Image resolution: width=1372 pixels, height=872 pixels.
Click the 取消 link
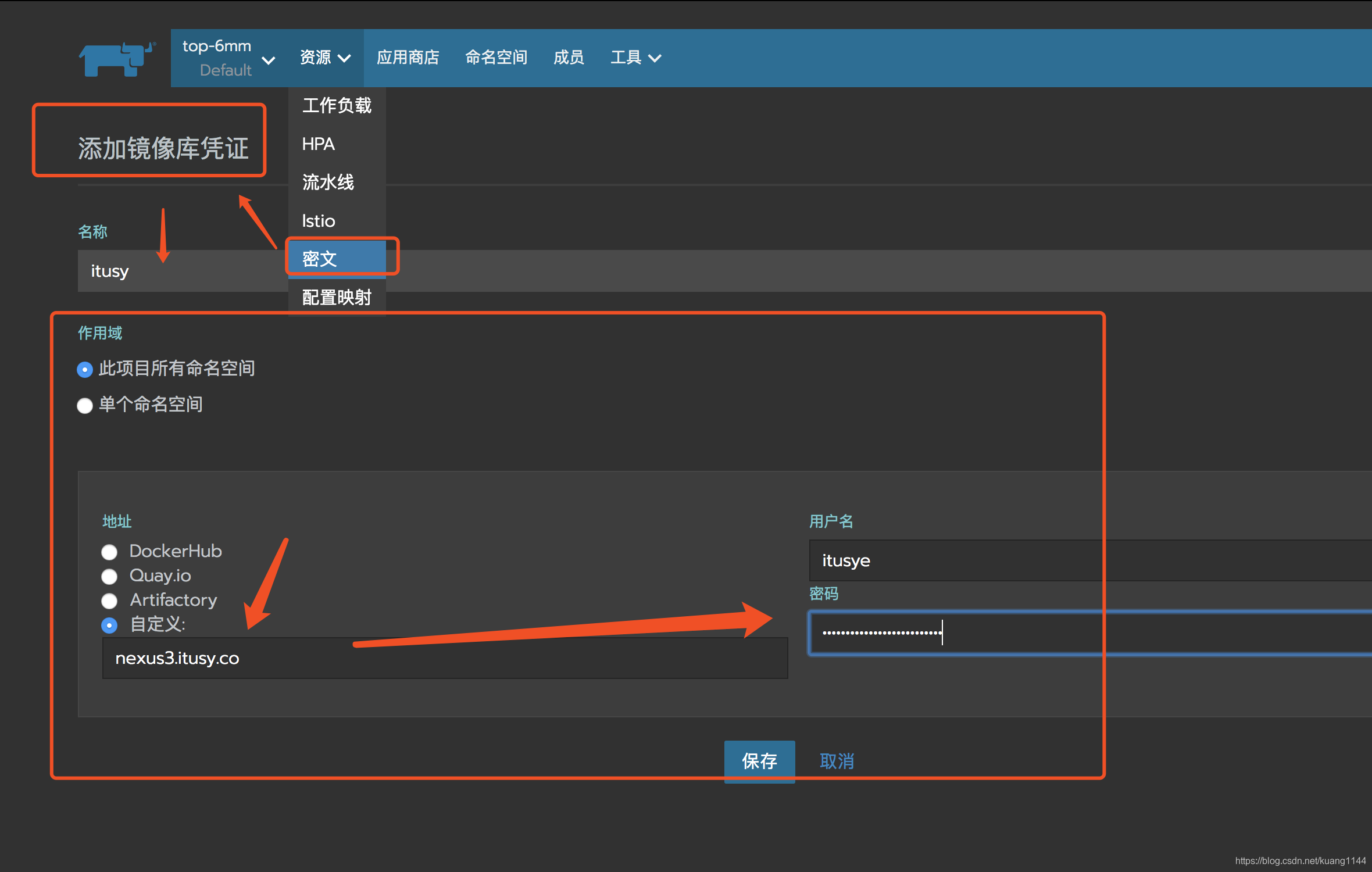pos(837,761)
